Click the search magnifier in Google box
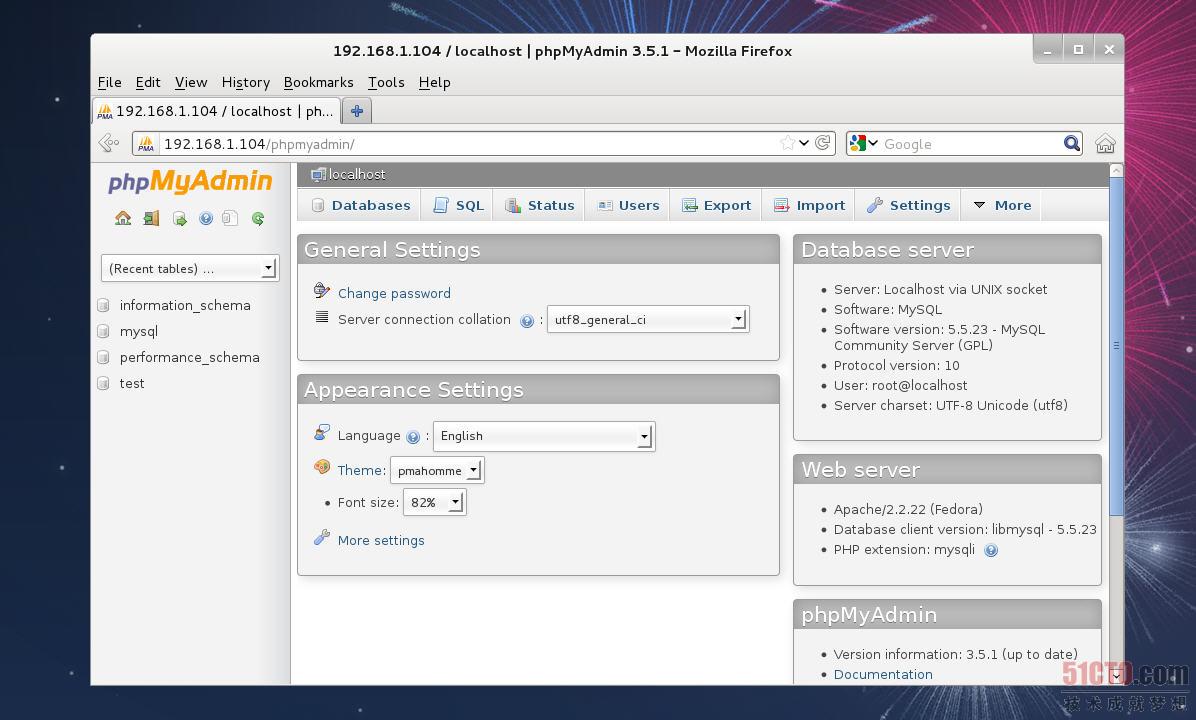 pos(1072,143)
